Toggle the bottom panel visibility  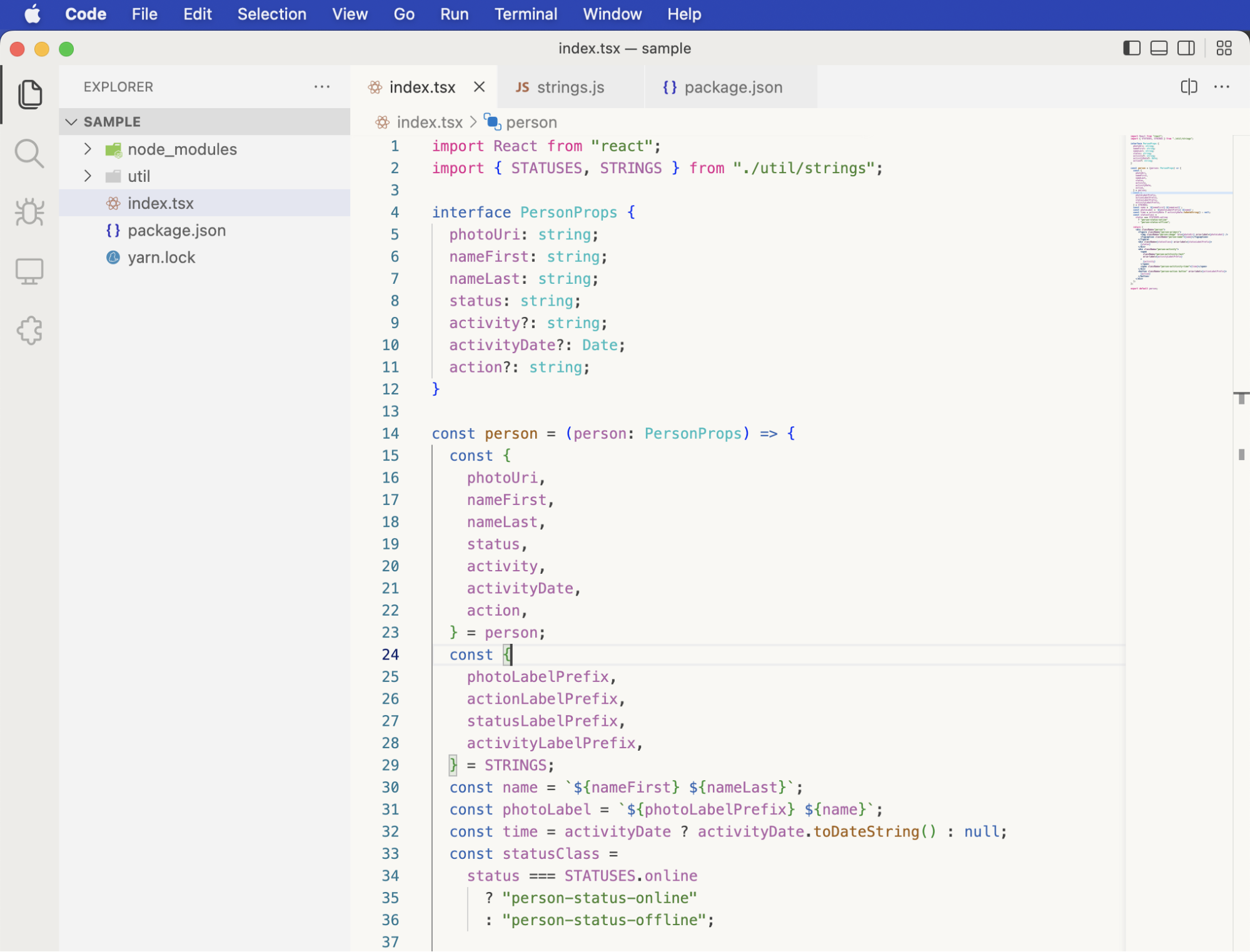1159,48
